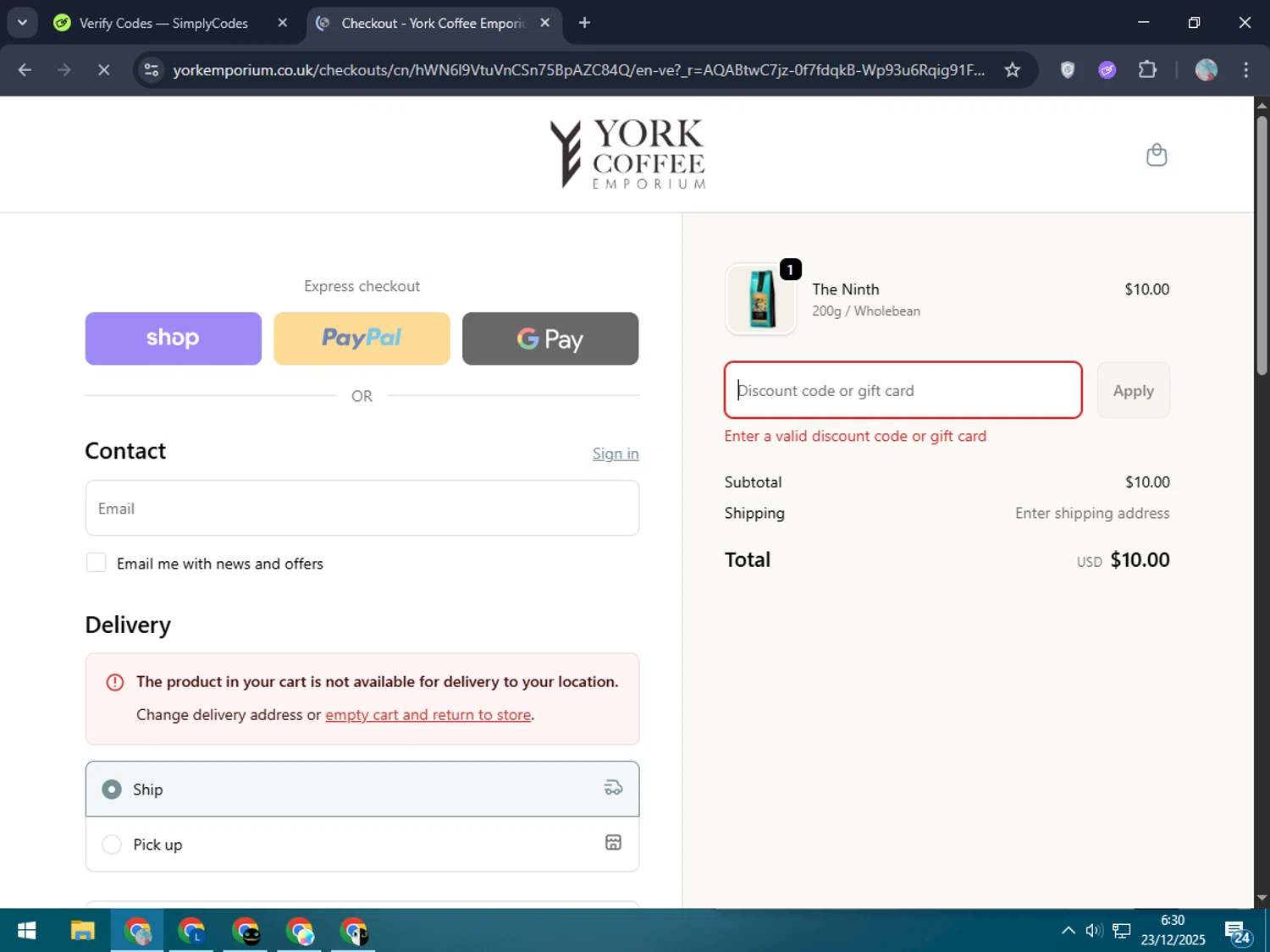Click the York Coffee Emporium logo
Image resolution: width=1270 pixels, height=952 pixels.
627,153
